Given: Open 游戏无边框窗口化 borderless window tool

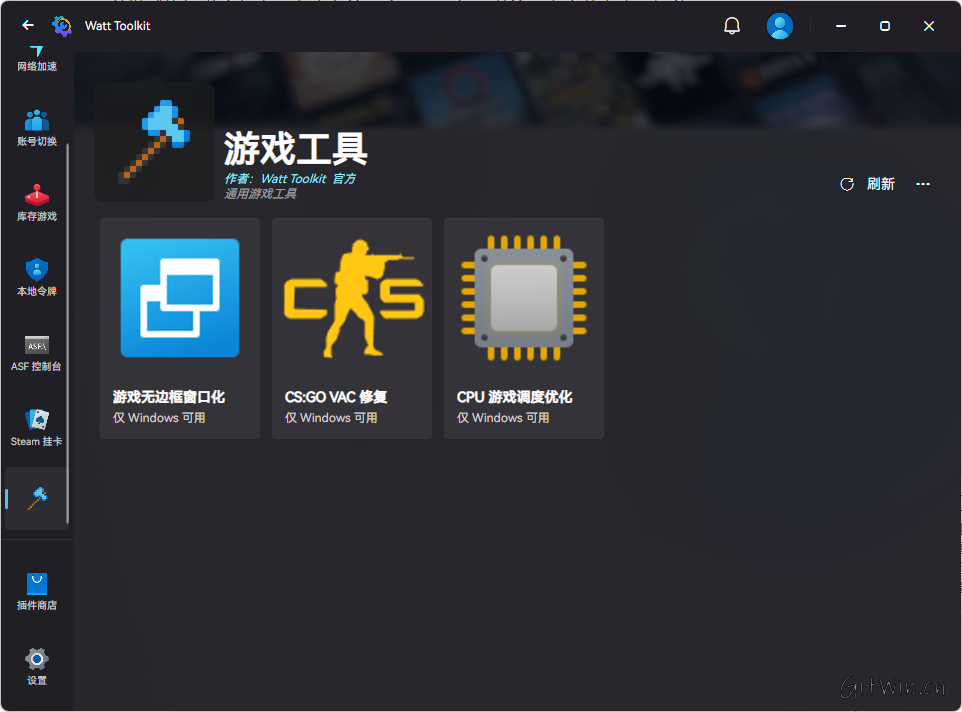Looking at the screenshot, I should (x=180, y=329).
